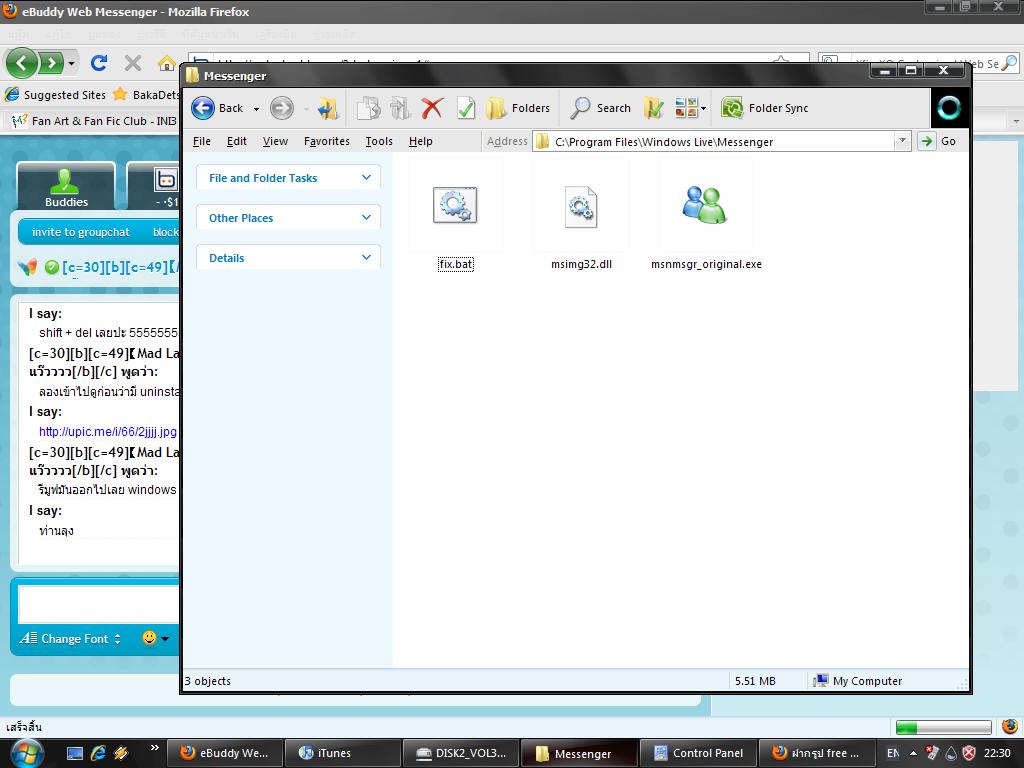Viewport: 1024px width, 768px height.
Task: Open the address bar dropdown arrow
Action: click(902, 141)
